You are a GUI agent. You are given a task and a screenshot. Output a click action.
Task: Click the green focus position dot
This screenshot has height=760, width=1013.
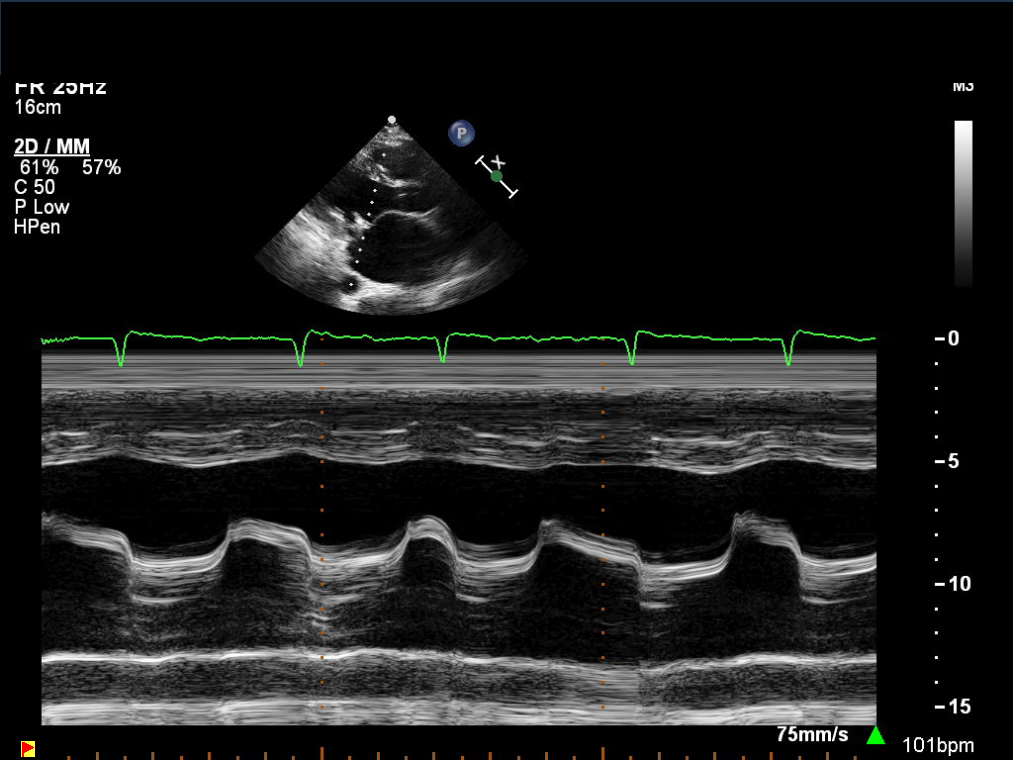497,176
